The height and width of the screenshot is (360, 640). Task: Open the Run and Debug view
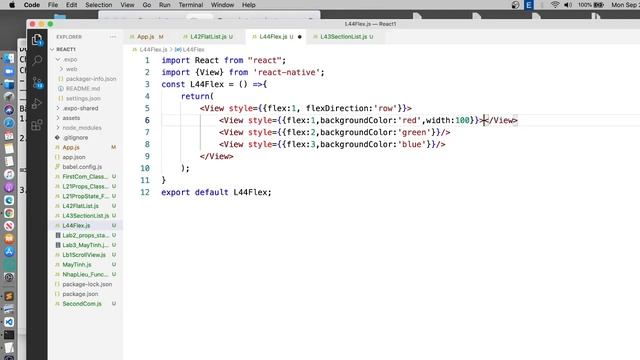tap(37, 104)
